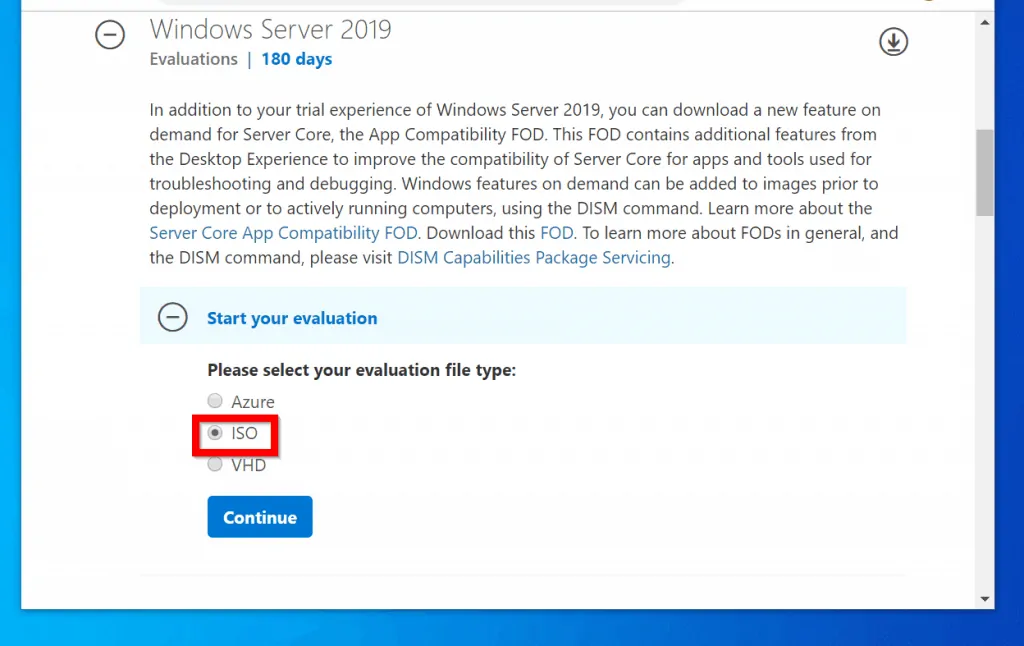Click the Evaluations label
This screenshot has width=1024, height=646.
coord(193,58)
